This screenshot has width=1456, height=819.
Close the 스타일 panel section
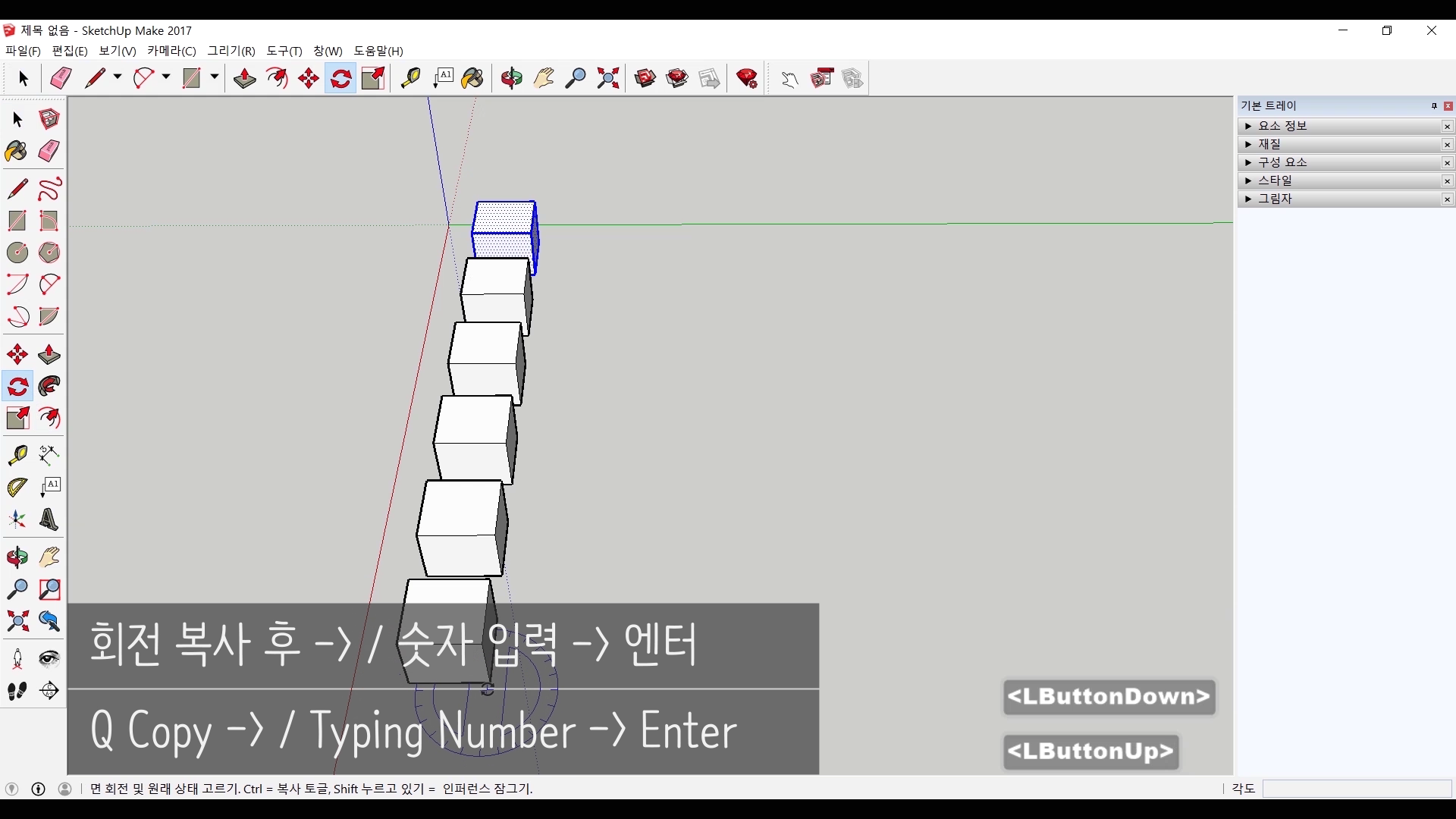1447,180
